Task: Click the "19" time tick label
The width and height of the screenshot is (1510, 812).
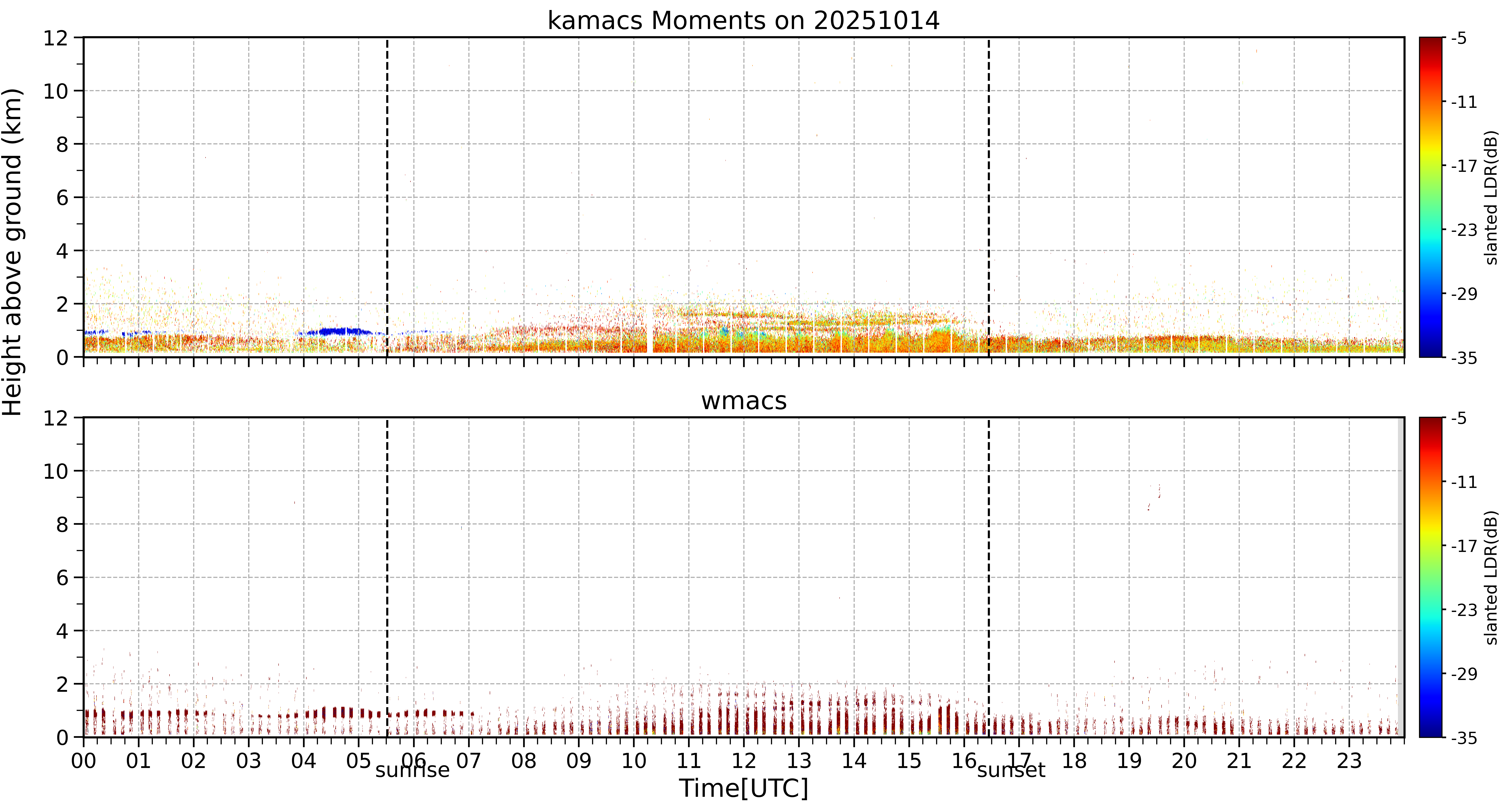Action: pyautogui.click(x=1129, y=761)
